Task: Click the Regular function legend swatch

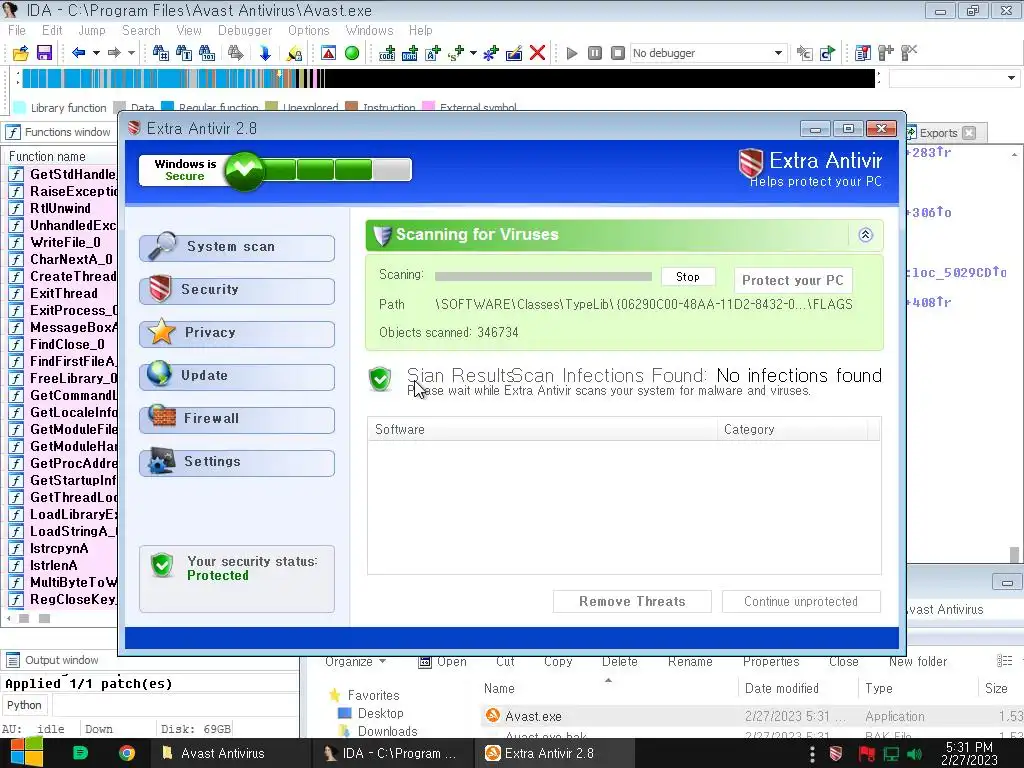Action: point(168,107)
